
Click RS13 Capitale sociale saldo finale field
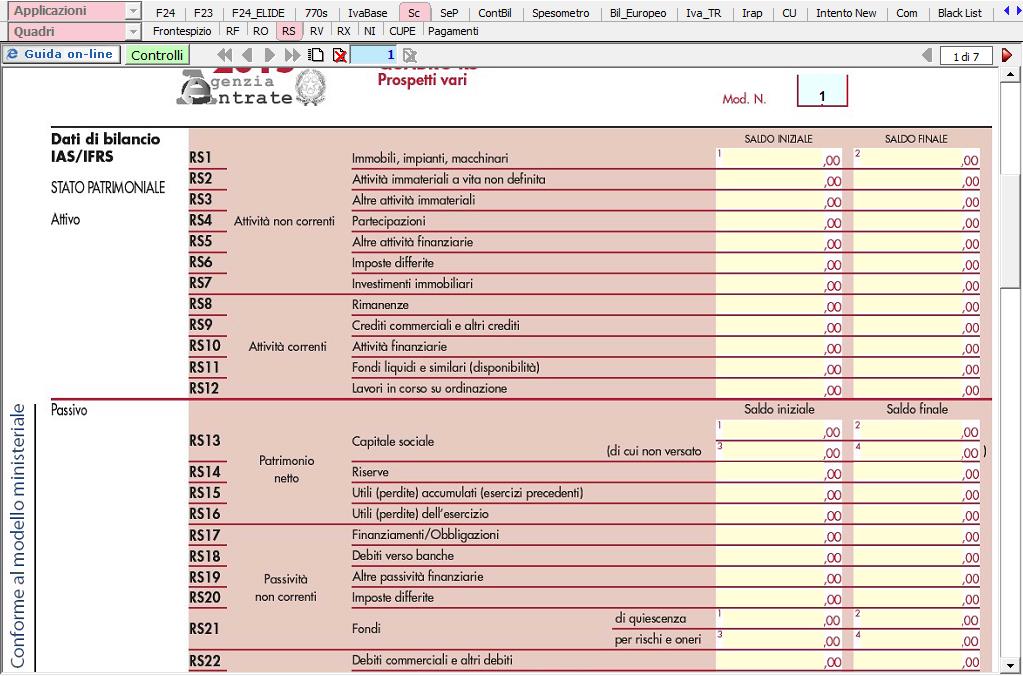point(918,430)
